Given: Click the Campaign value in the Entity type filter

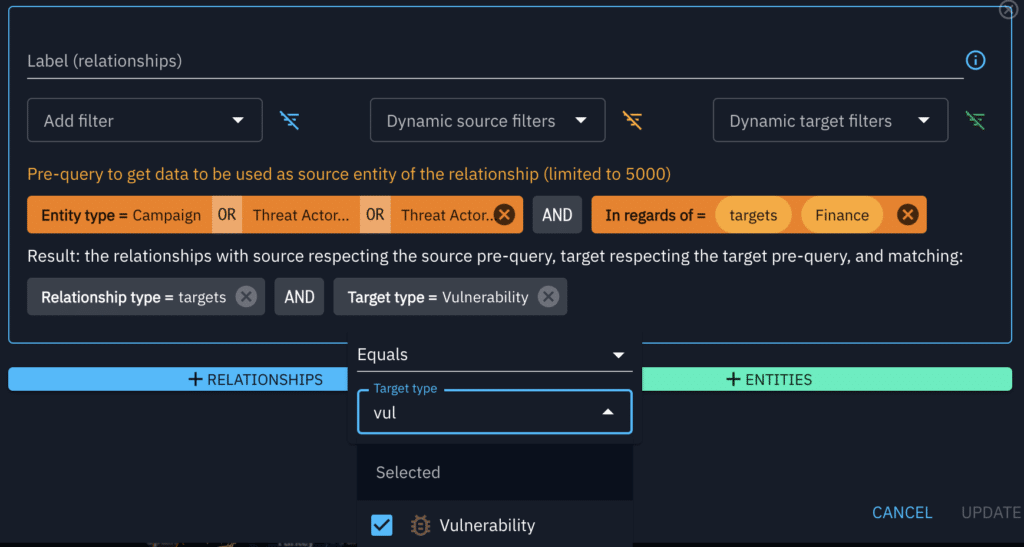Looking at the screenshot, I should point(167,215).
